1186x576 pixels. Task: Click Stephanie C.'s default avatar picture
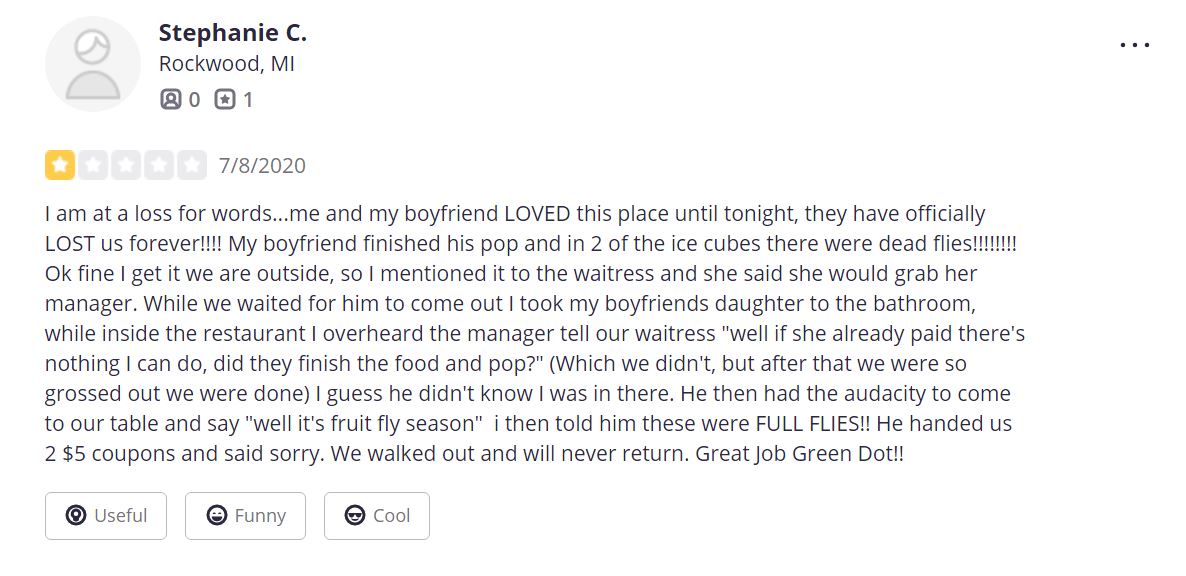tap(93, 63)
